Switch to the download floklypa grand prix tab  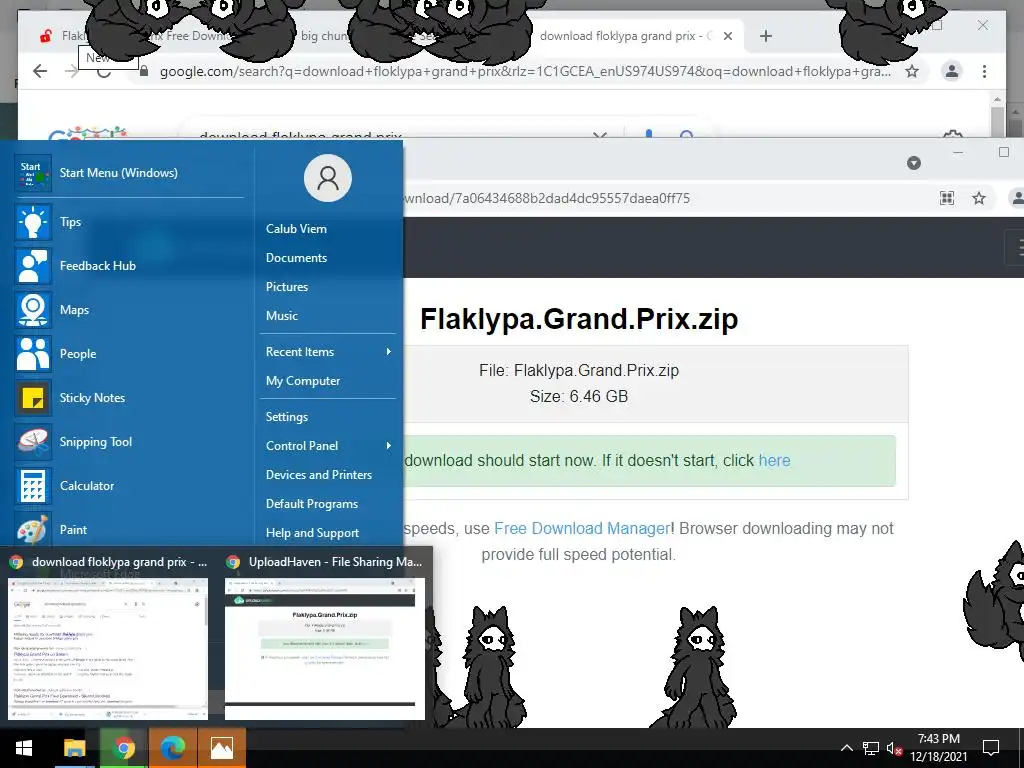click(627, 36)
